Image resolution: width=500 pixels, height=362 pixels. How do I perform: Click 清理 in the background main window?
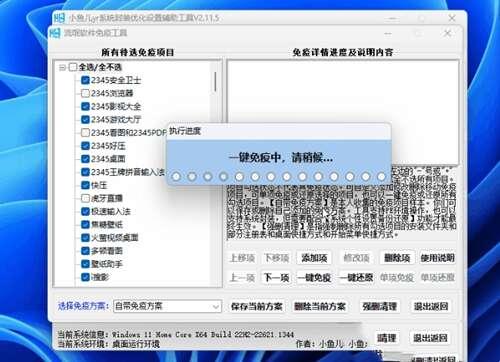tap(386, 338)
